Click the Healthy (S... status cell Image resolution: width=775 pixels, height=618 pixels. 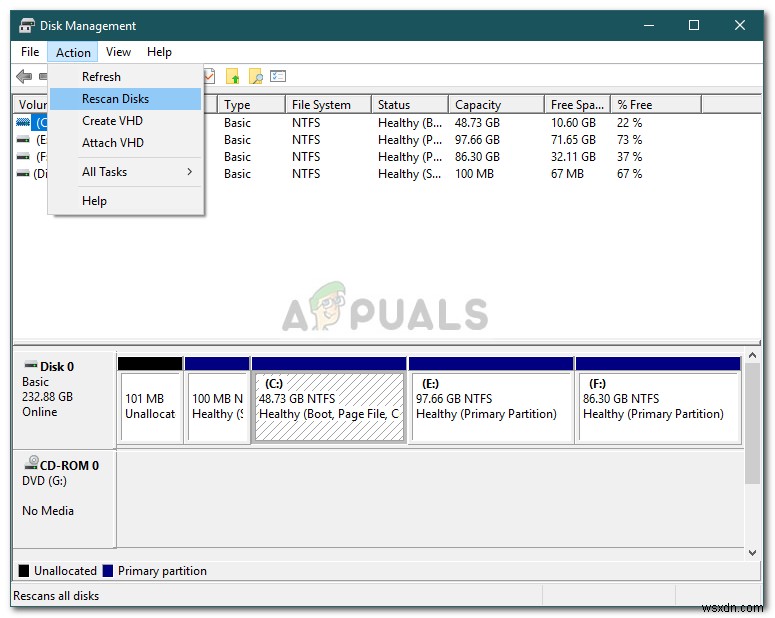(x=410, y=174)
